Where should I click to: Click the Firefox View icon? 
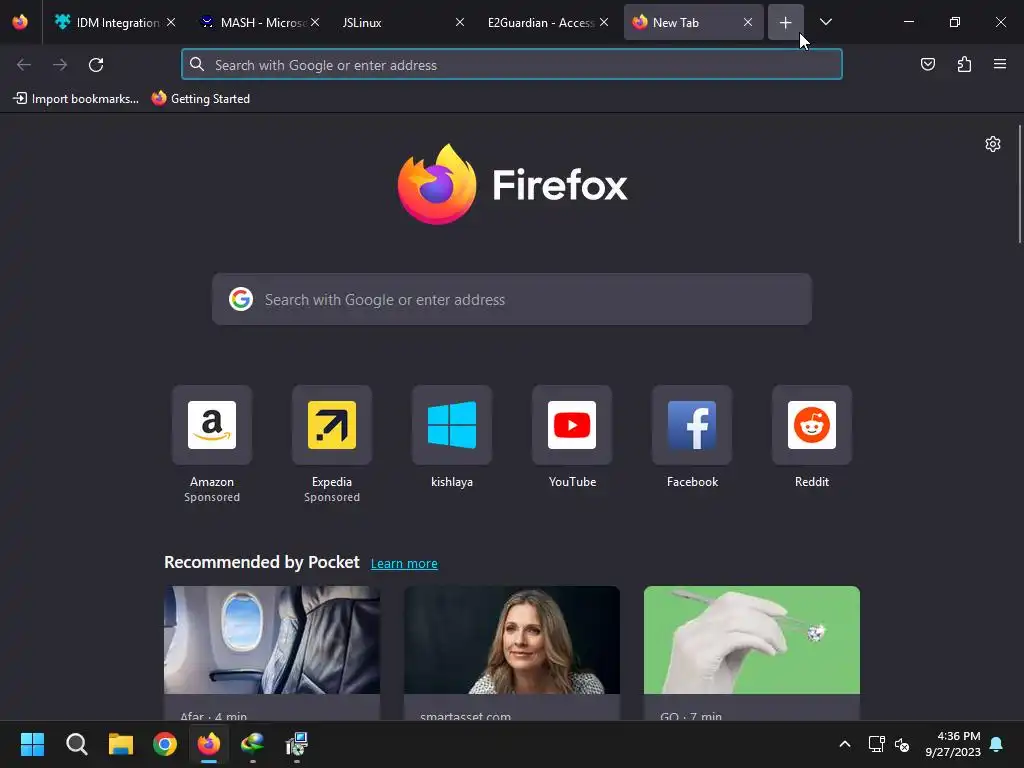pos(20,22)
